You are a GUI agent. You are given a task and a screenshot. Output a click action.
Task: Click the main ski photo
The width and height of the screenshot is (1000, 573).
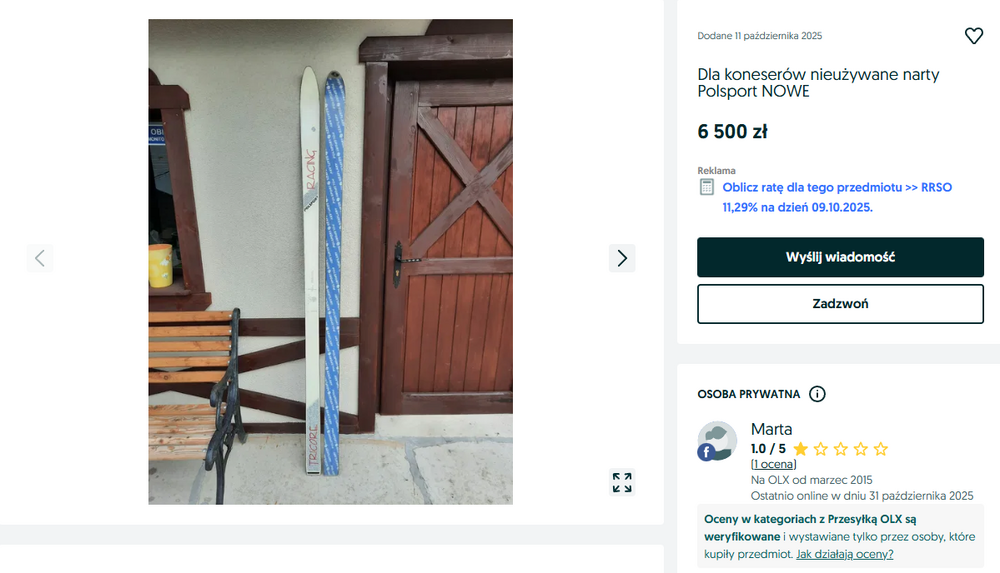point(330,262)
